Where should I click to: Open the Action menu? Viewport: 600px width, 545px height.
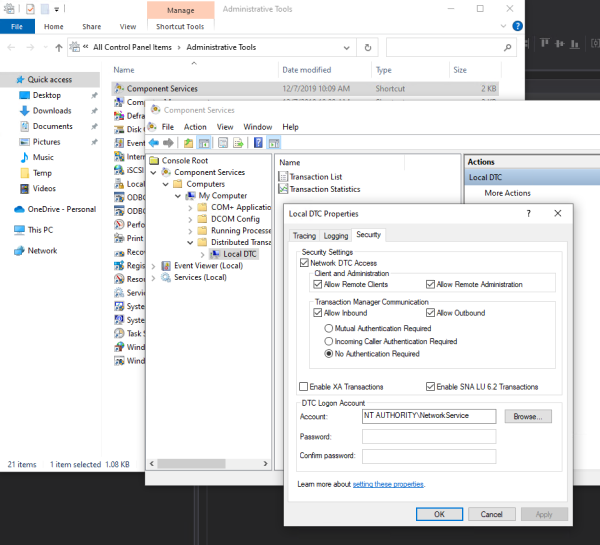pyautogui.click(x=195, y=127)
